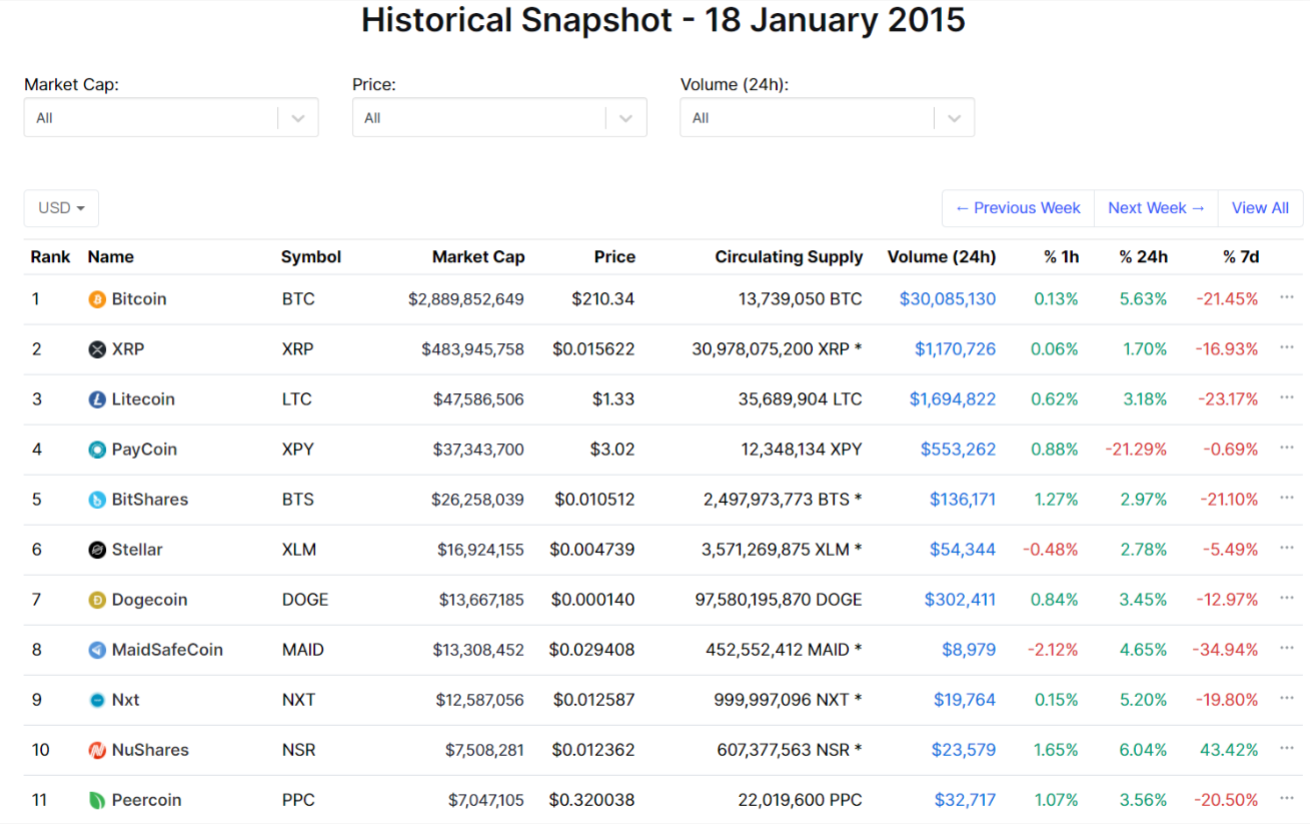The image size is (1310, 824).
Task: Click the PayCoin logo icon
Action: point(97,449)
